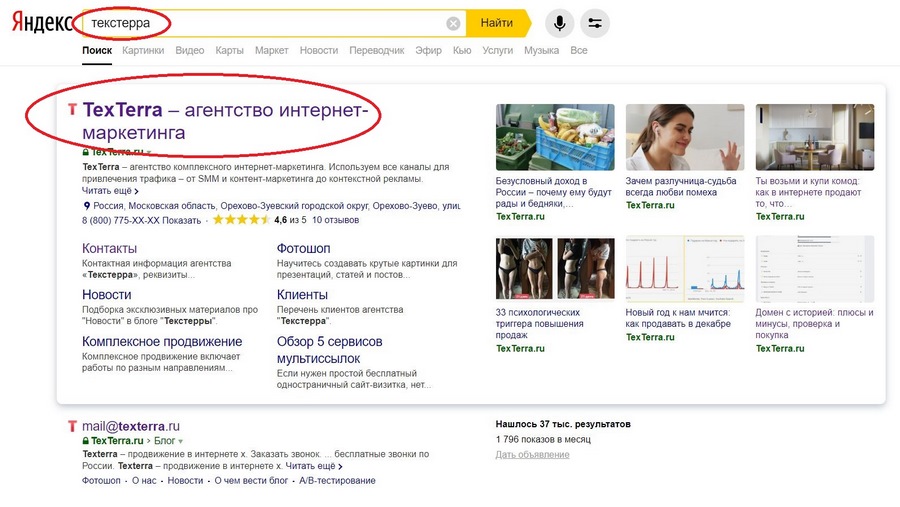Click the 'Дать объявление' link
Screen dimensions: 900x507
(532, 455)
